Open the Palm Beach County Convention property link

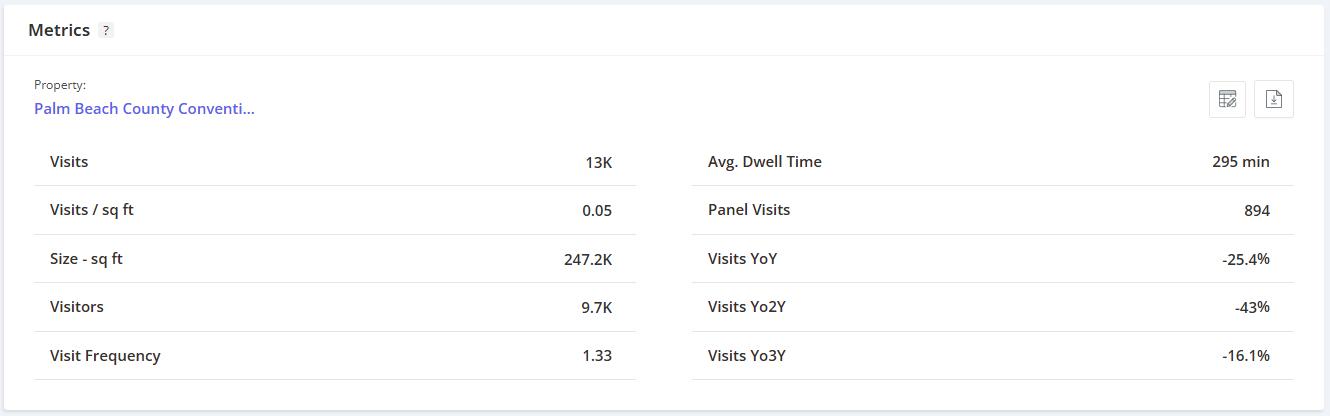[x=144, y=109]
